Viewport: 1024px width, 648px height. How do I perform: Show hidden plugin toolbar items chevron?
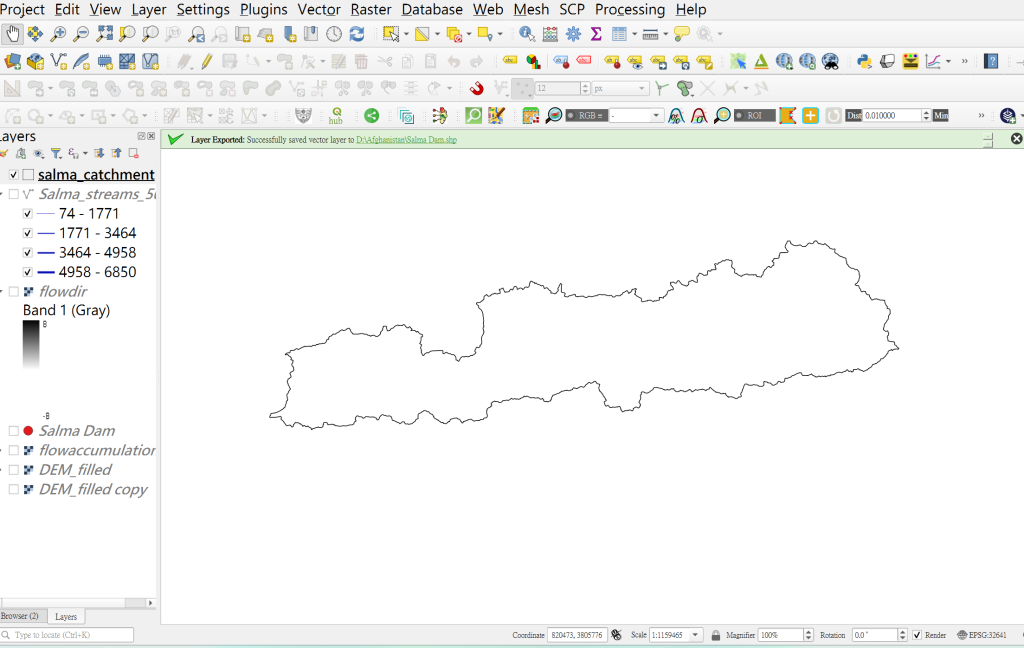coord(965,61)
